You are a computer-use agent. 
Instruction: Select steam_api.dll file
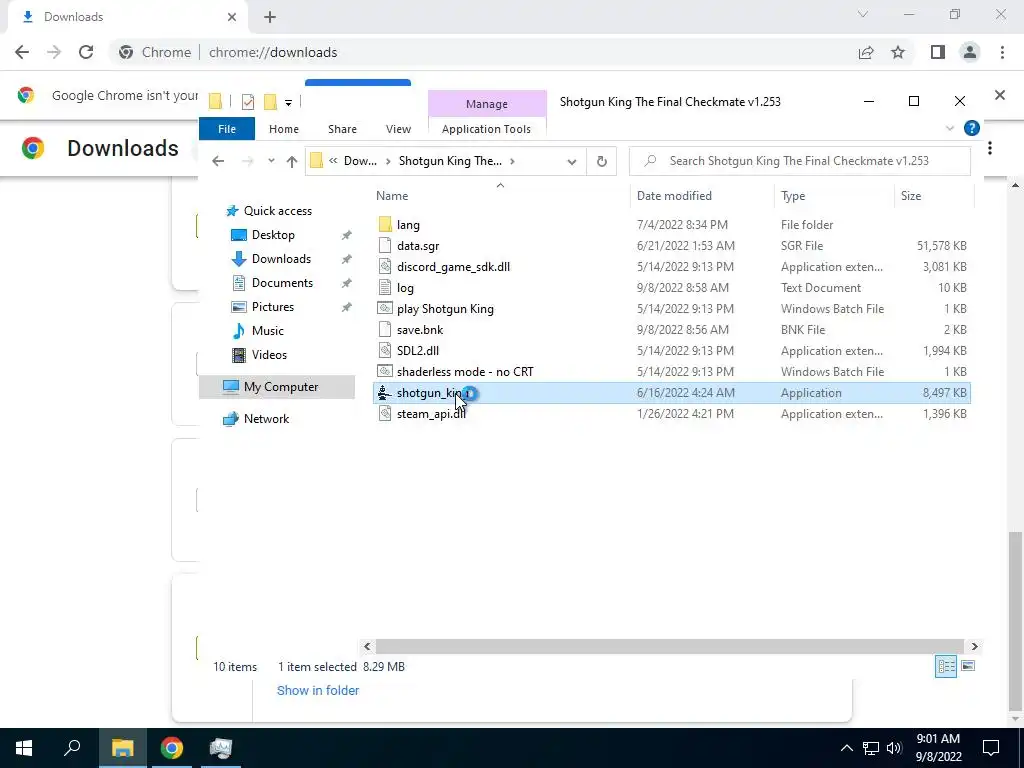pos(431,413)
